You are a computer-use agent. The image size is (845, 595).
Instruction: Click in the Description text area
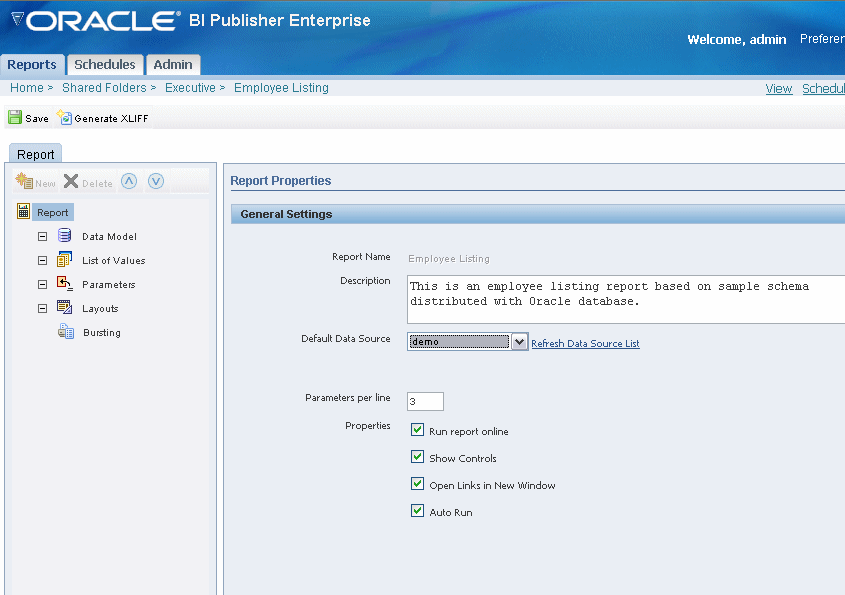click(x=626, y=299)
